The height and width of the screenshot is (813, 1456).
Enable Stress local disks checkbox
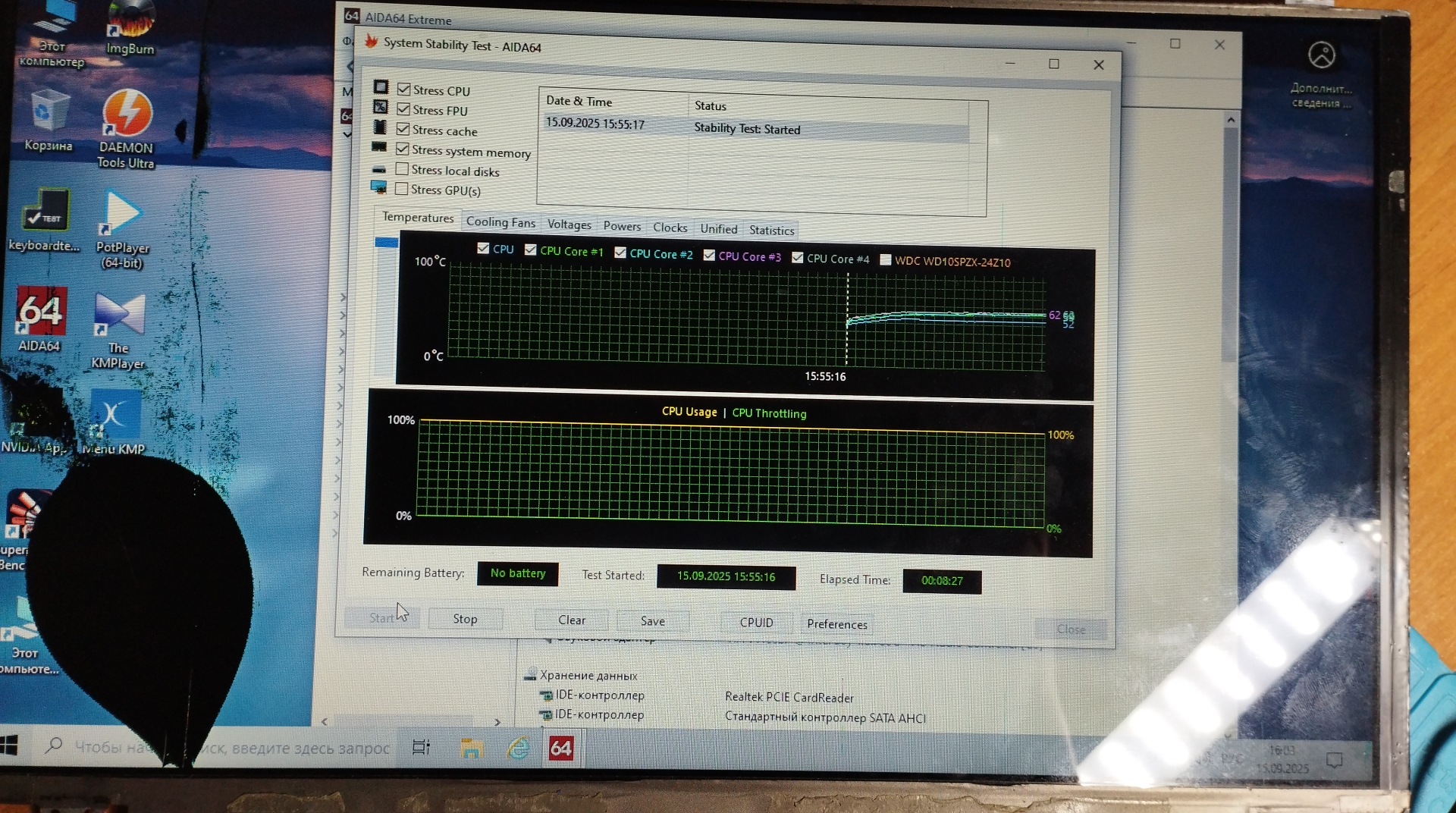click(x=402, y=169)
